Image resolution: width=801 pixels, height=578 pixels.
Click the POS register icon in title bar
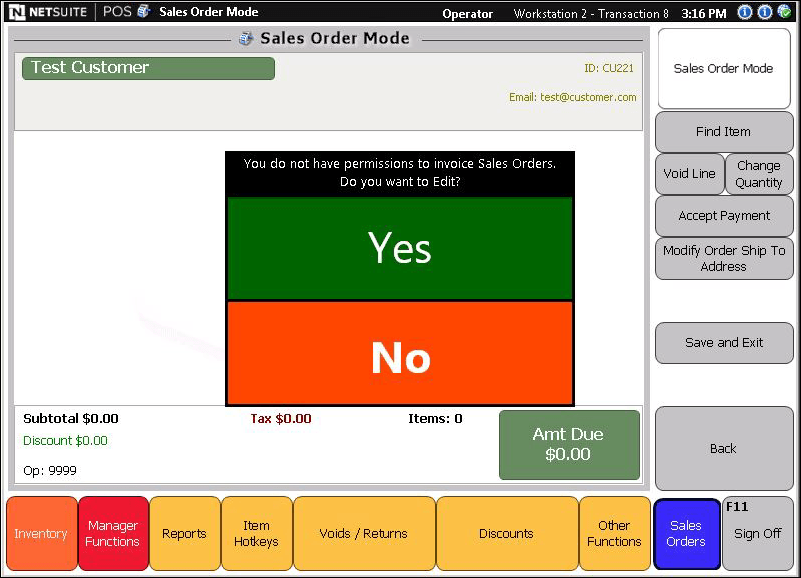[x=144, y=12]
